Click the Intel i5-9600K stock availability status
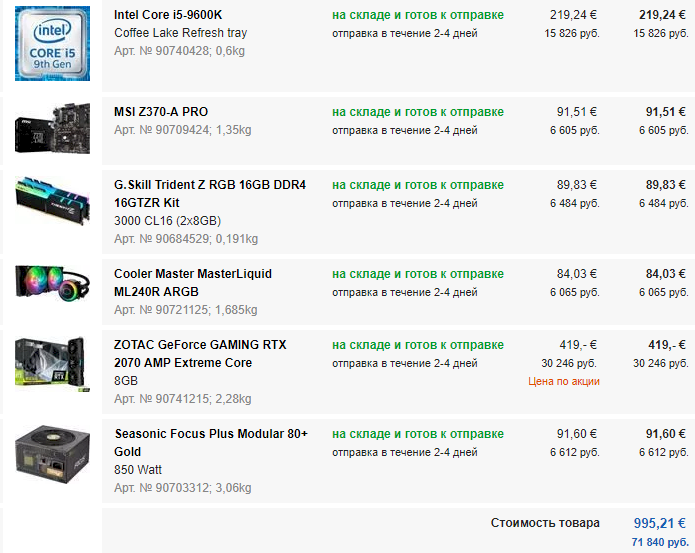This screenshot has width=695, height=553. click(418, 16)
